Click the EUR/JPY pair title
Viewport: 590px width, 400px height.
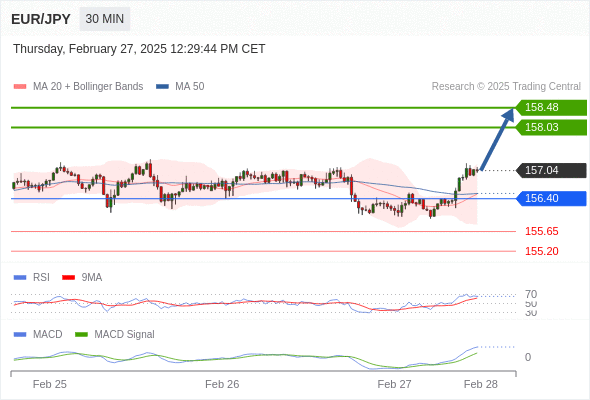click(41, 19)
